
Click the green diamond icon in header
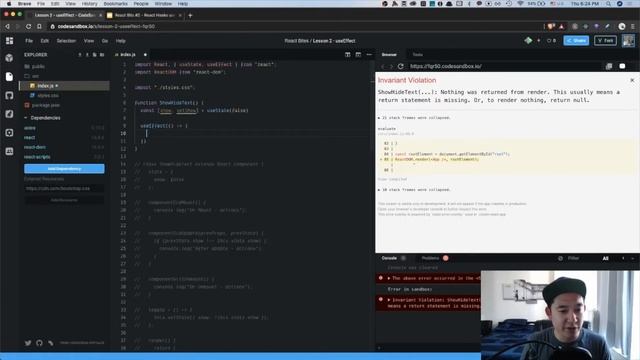click(x=528, y=40)
